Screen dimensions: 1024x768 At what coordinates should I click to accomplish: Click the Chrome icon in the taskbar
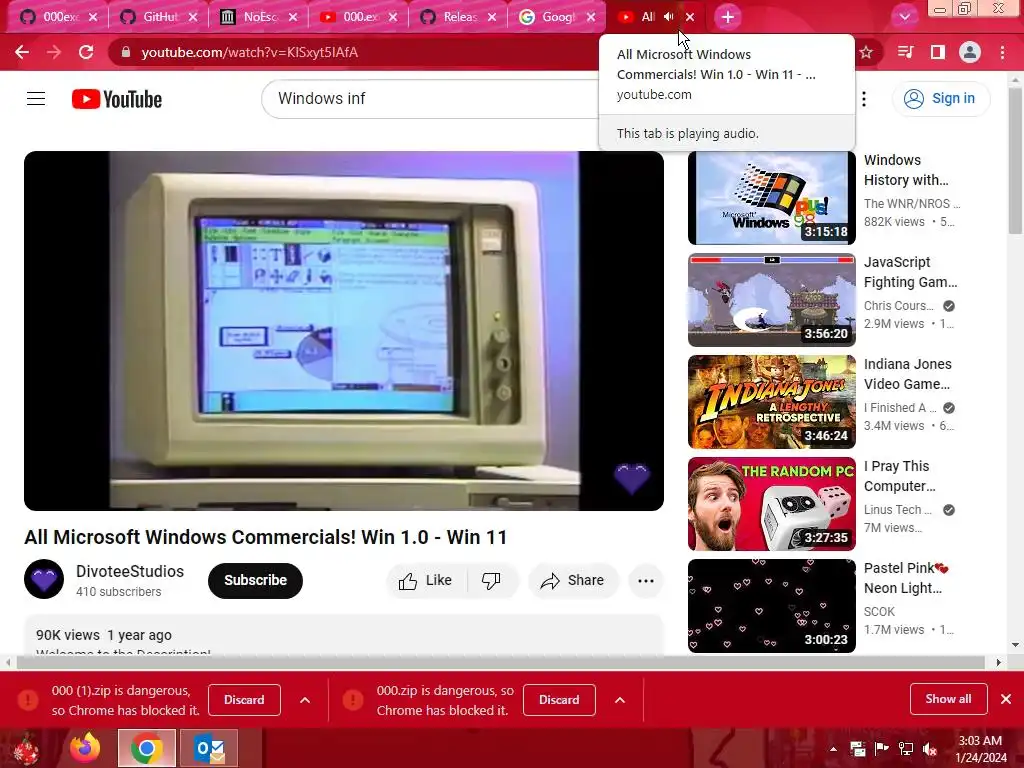pyautogui.click(x=146, y=748)
